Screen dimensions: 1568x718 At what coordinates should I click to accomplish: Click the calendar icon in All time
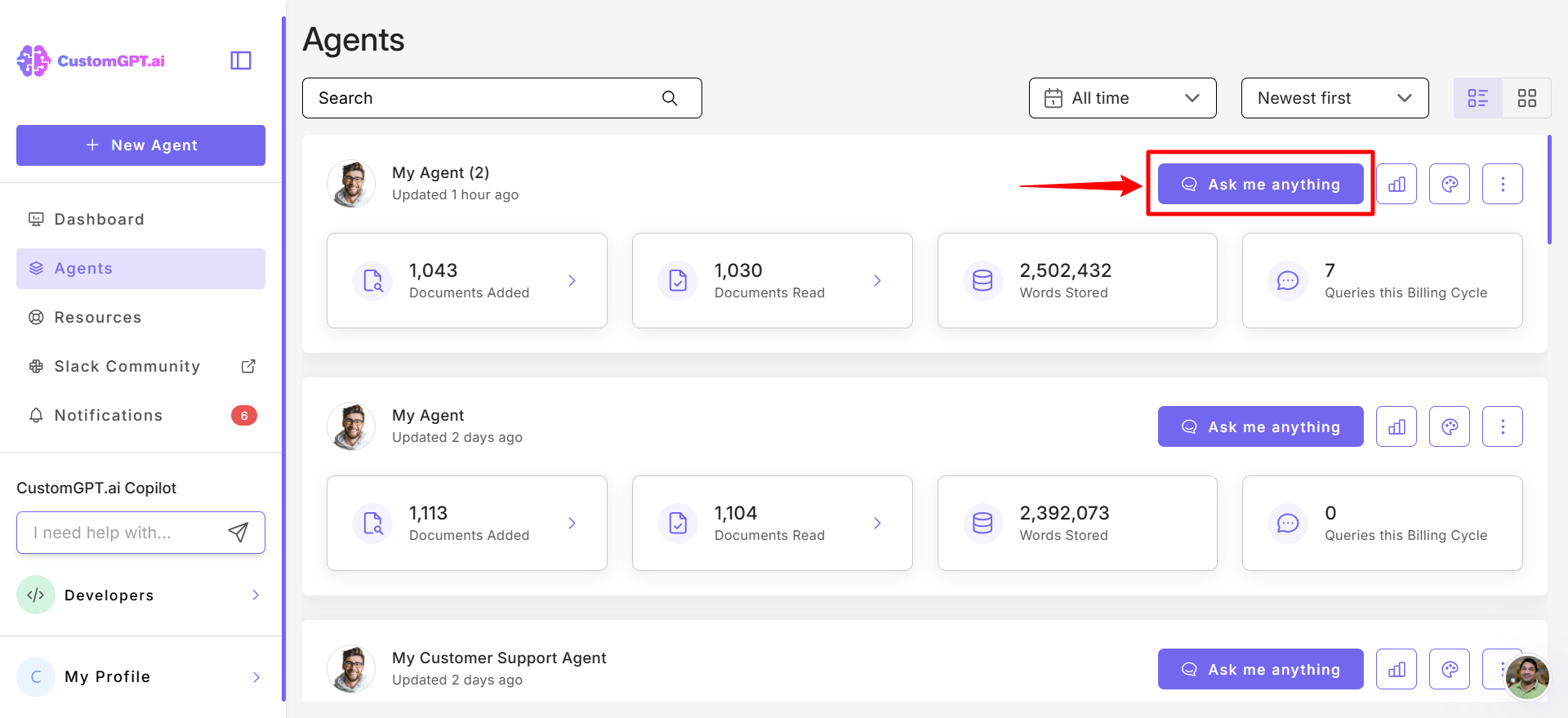[x=1053, y=98]
